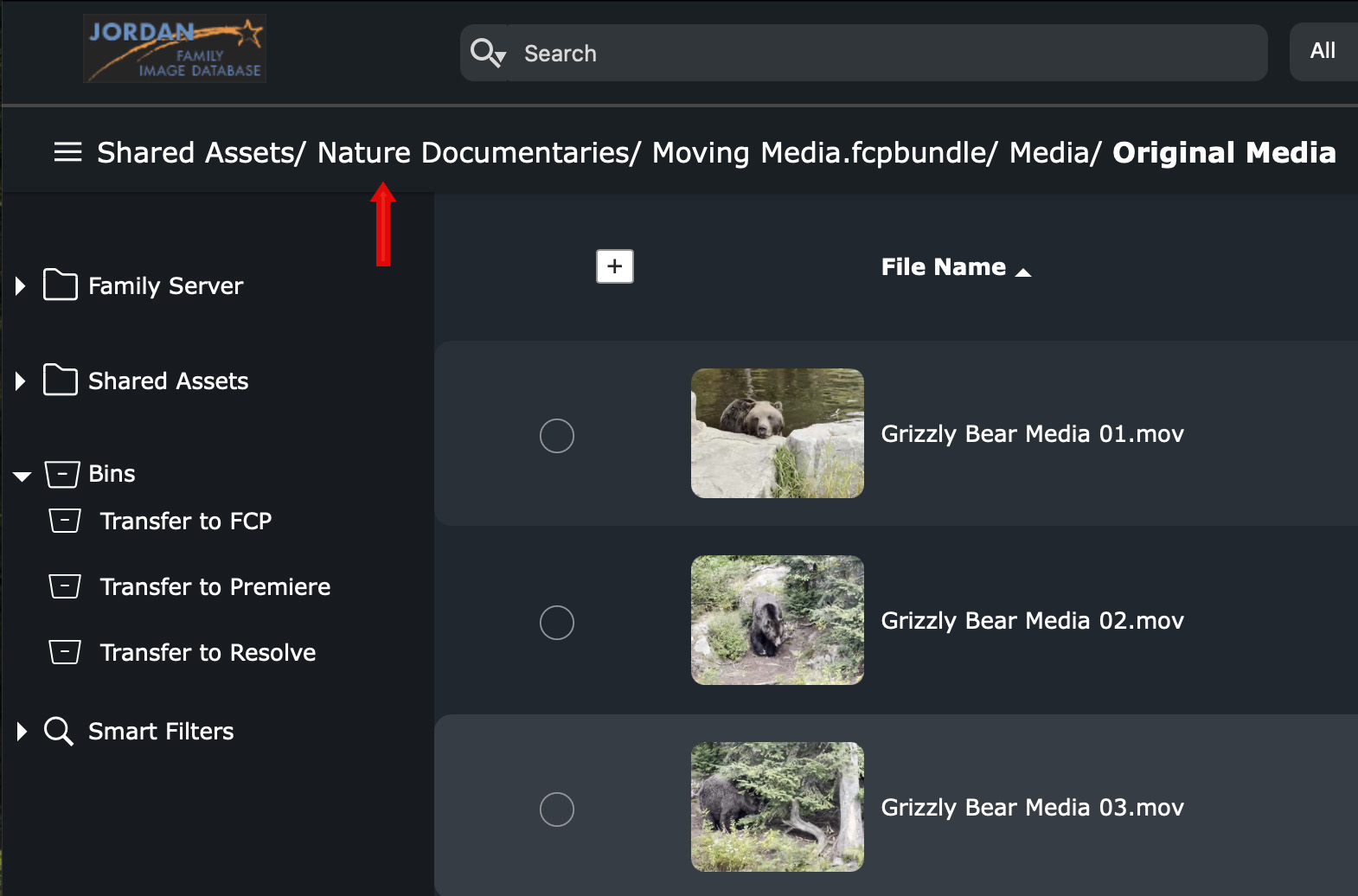Select Grizzly Bear Media 02.mov radio circle
This screenshot has height=896, width=1358.
click(556, 623)
